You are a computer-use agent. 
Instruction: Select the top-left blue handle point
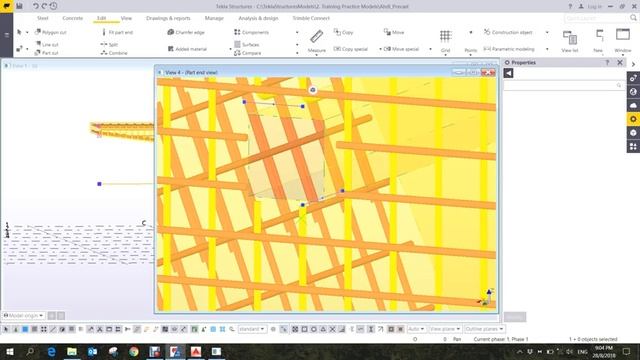244,102
